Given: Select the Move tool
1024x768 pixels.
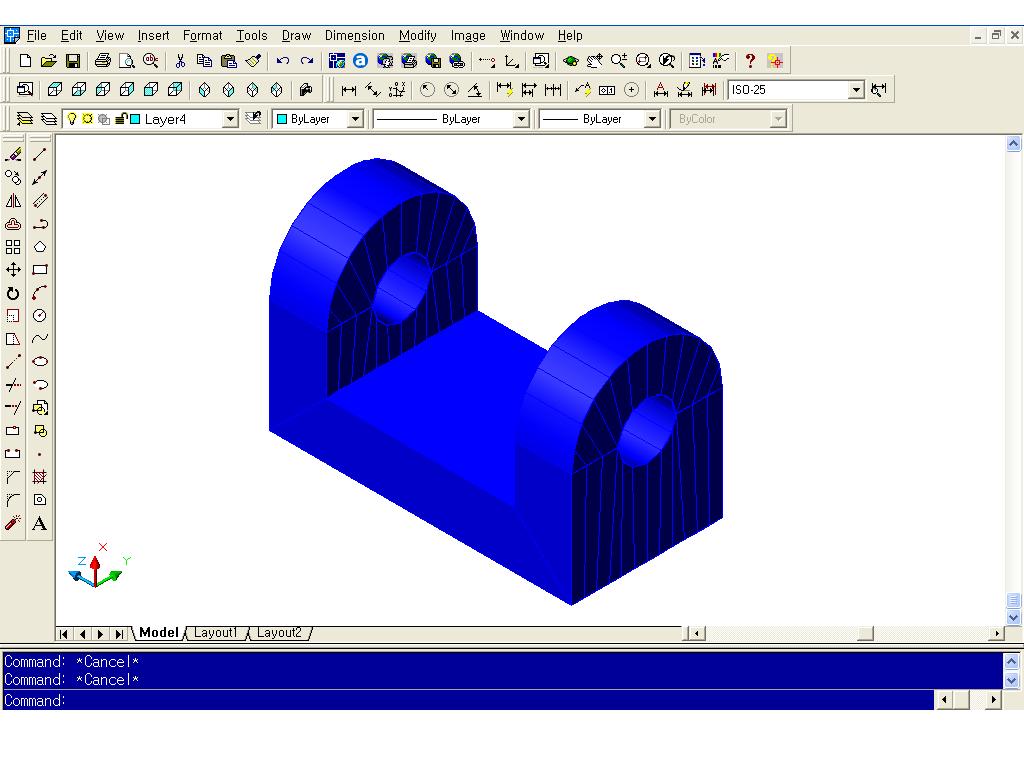Looking at the screenshot, I should click(13, 270).
